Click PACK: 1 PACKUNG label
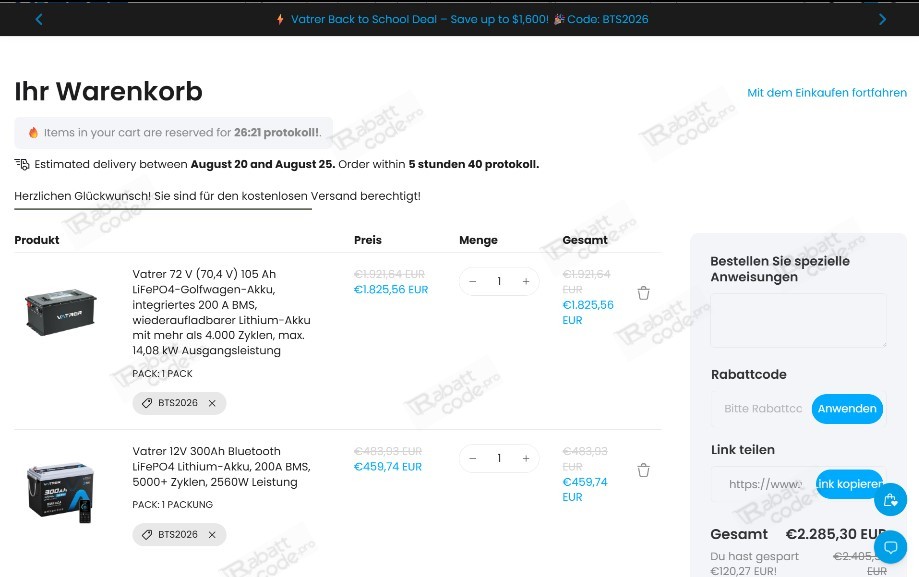The width and height of the screenshot is (919, 577). point(172,505)
